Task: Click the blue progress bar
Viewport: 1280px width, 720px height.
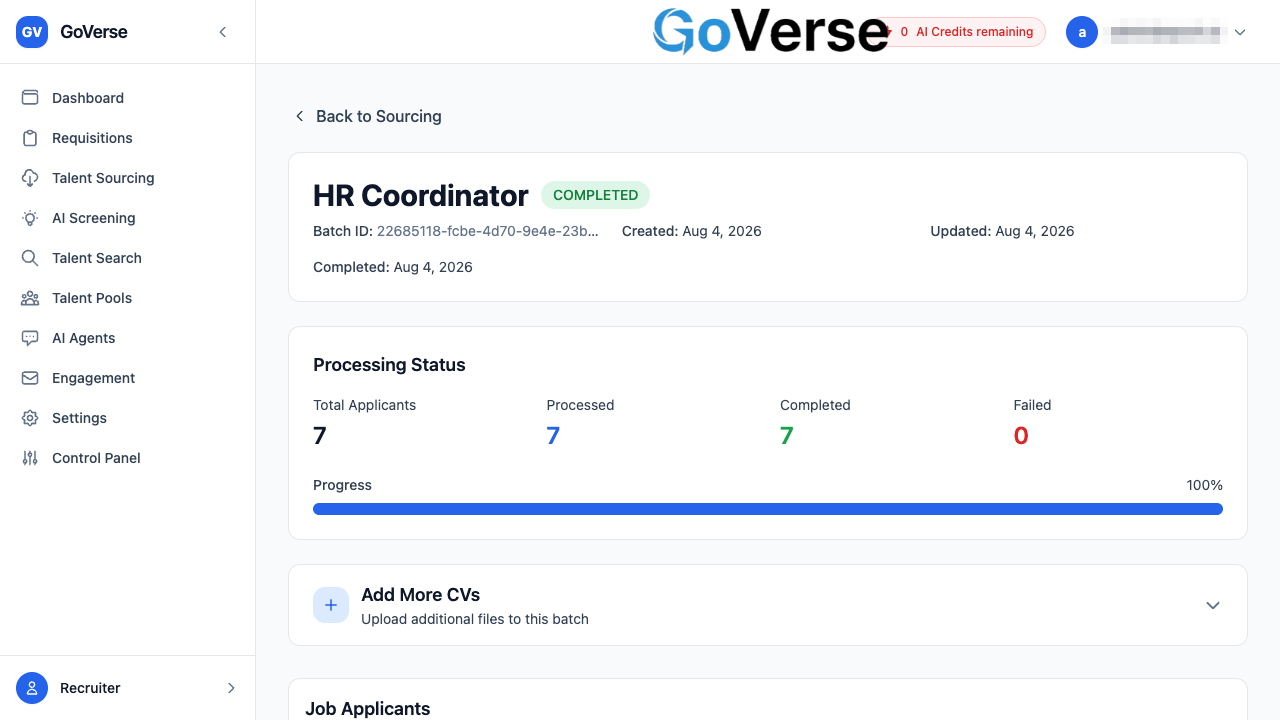Action: pyautogui.click(x=768, y=509)
